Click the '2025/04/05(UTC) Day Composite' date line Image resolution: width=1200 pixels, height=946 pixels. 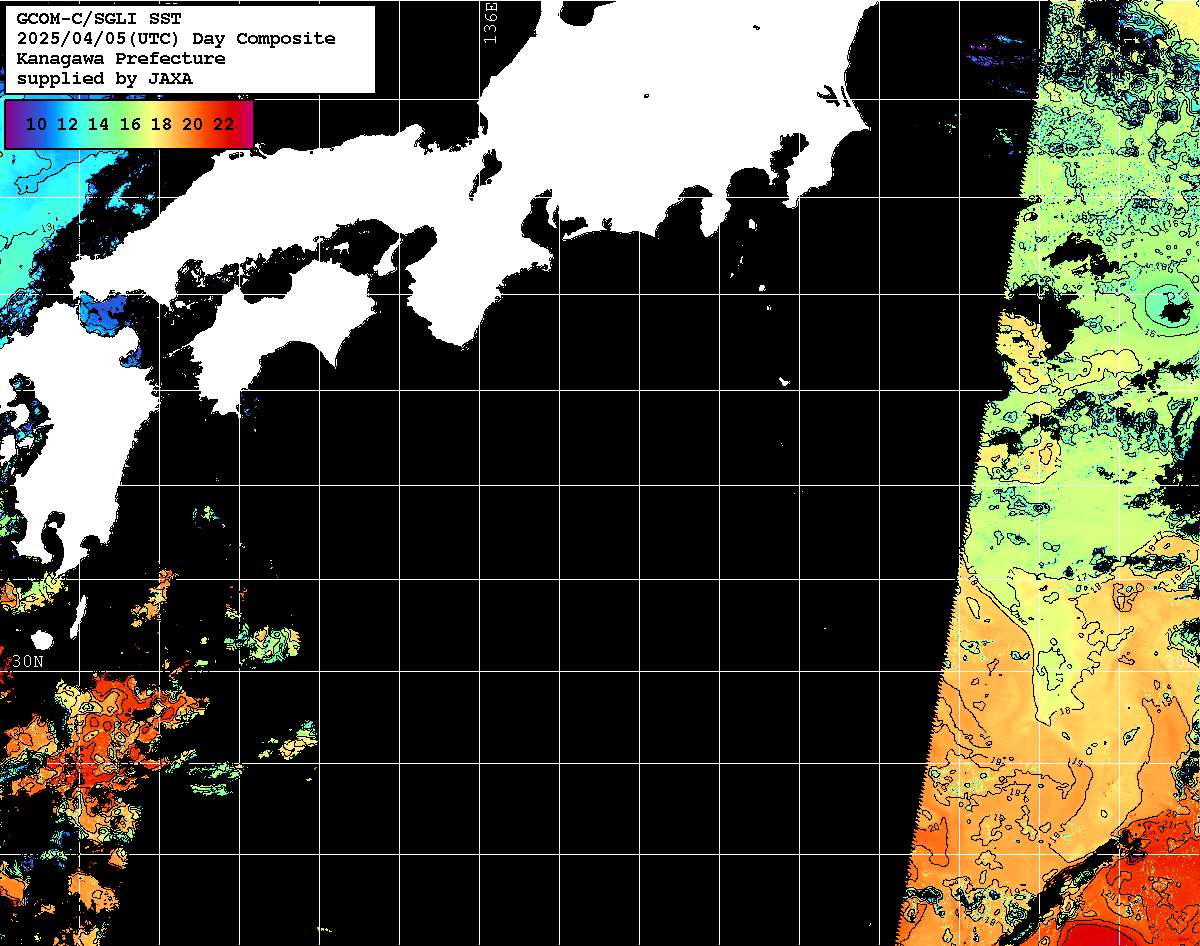click(176, 39)
